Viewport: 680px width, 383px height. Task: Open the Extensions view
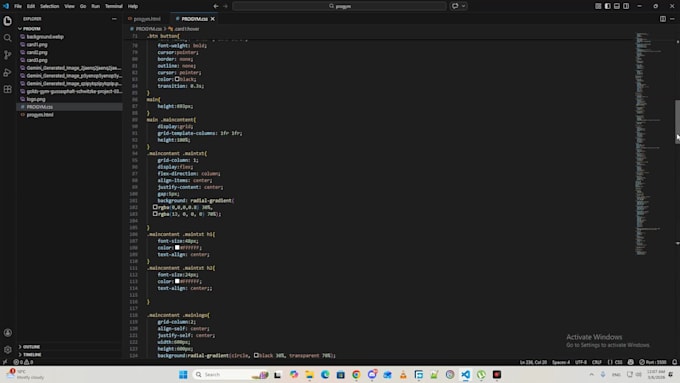click(7, 89)
